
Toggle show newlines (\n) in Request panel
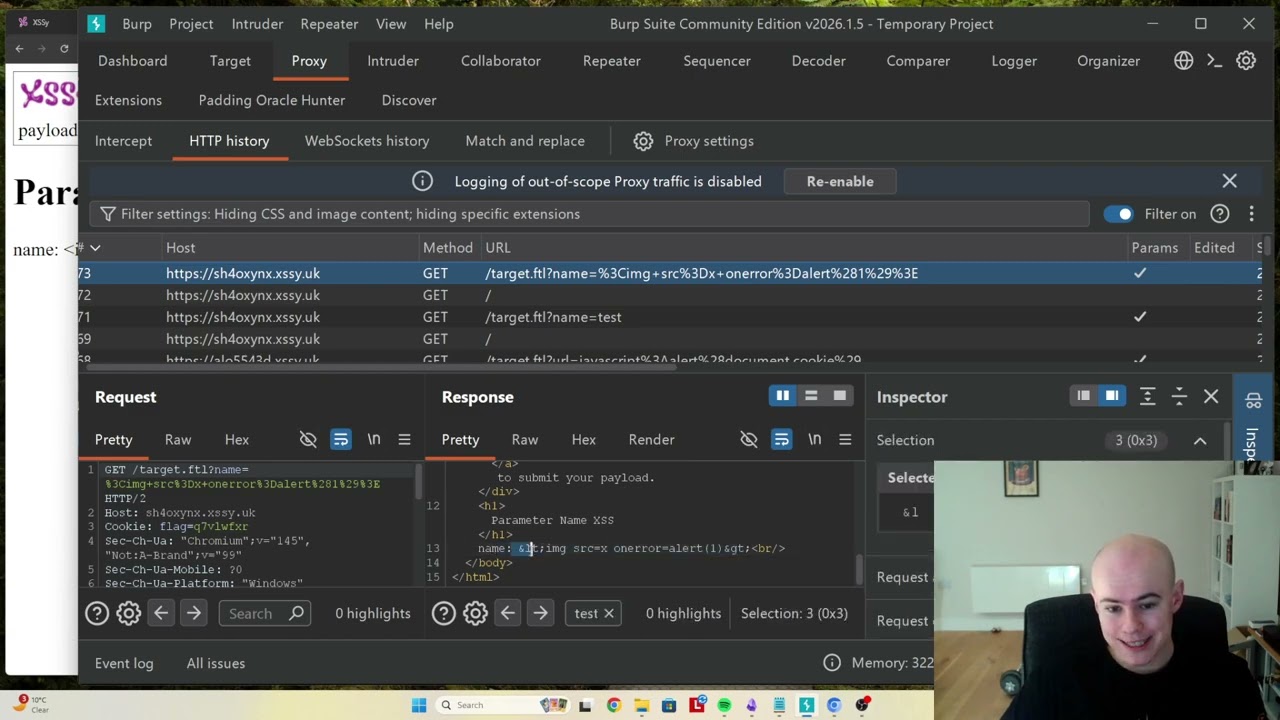374,440
